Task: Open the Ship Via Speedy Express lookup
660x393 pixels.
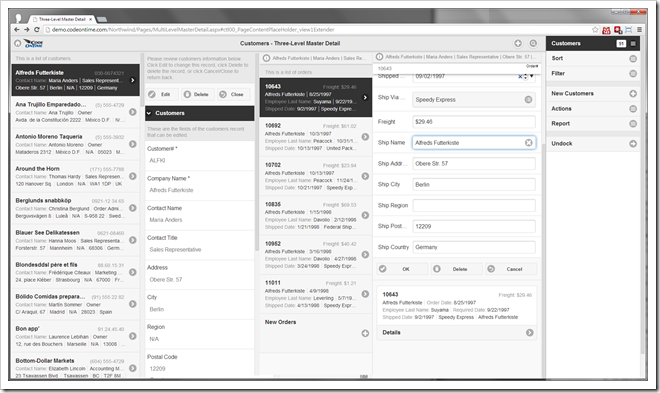Action: click(x=528, y=100)
